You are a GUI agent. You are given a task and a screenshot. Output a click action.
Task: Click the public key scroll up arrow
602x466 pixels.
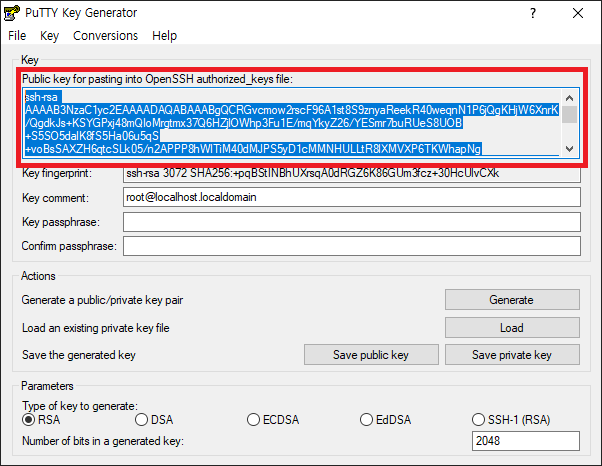click(x=570, y=98)
